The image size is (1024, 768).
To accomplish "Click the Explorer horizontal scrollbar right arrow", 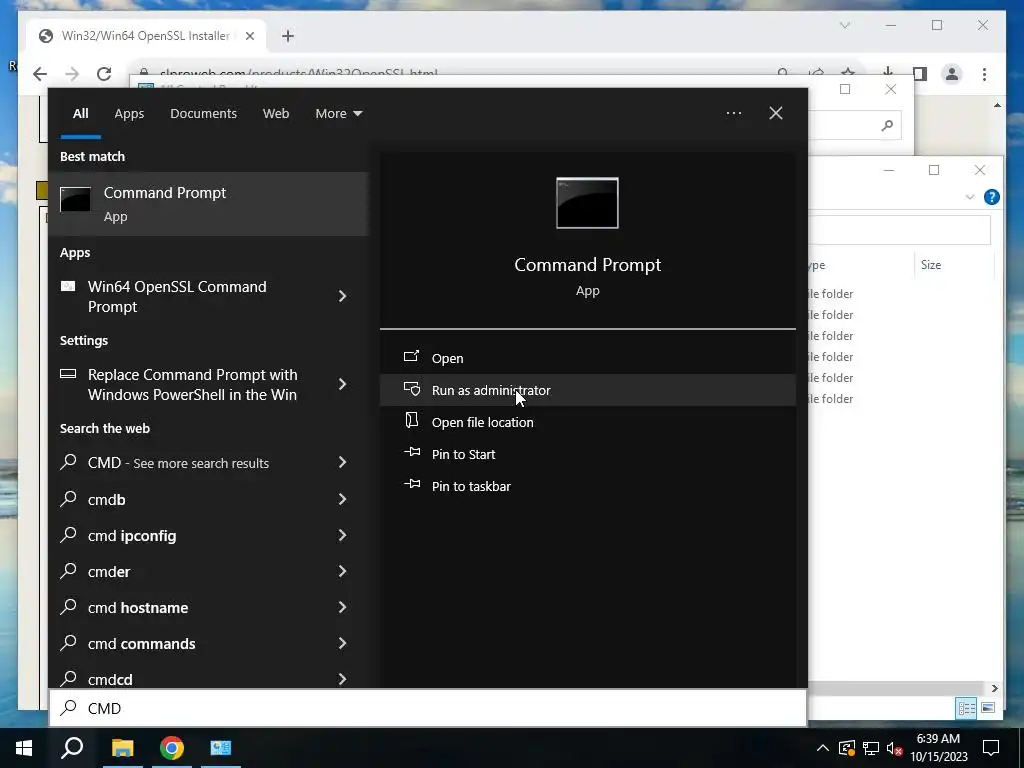I will 995,688.
